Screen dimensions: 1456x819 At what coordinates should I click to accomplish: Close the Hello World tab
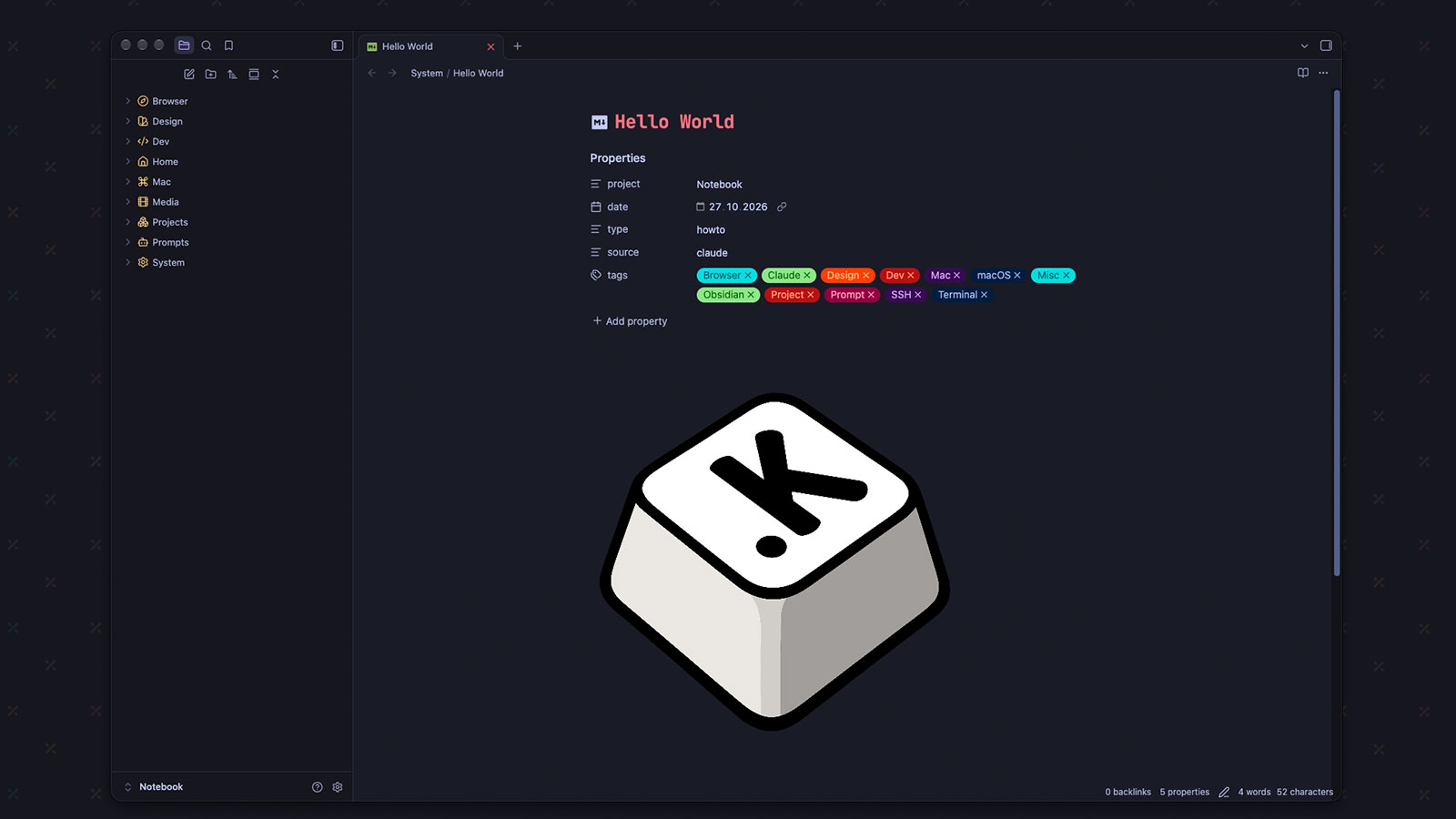point(490,46)
